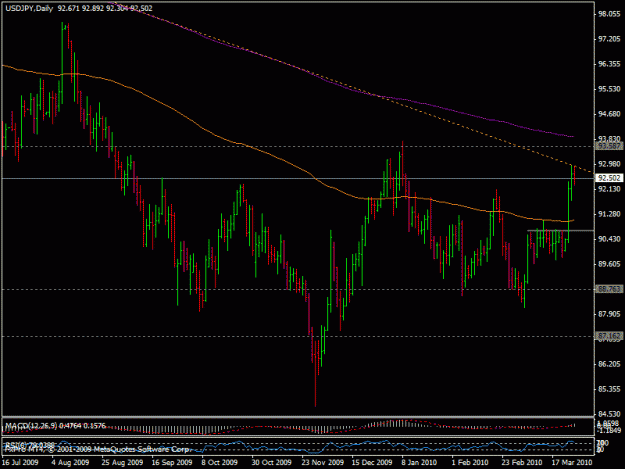Click the USDJPY,Daily chart title text
Screen dimensions: 625x469
pyautogui.click(x=29, y=8)
